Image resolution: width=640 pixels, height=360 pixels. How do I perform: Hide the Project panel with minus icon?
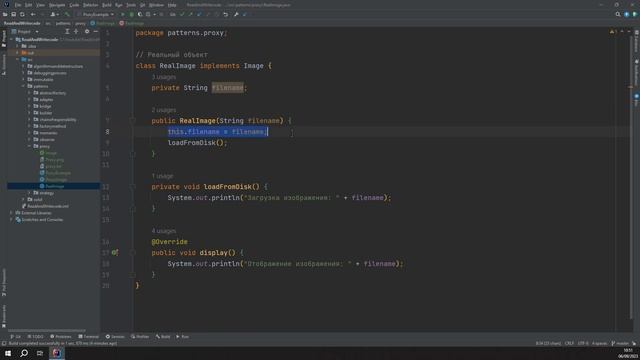[x=96, y=31]
